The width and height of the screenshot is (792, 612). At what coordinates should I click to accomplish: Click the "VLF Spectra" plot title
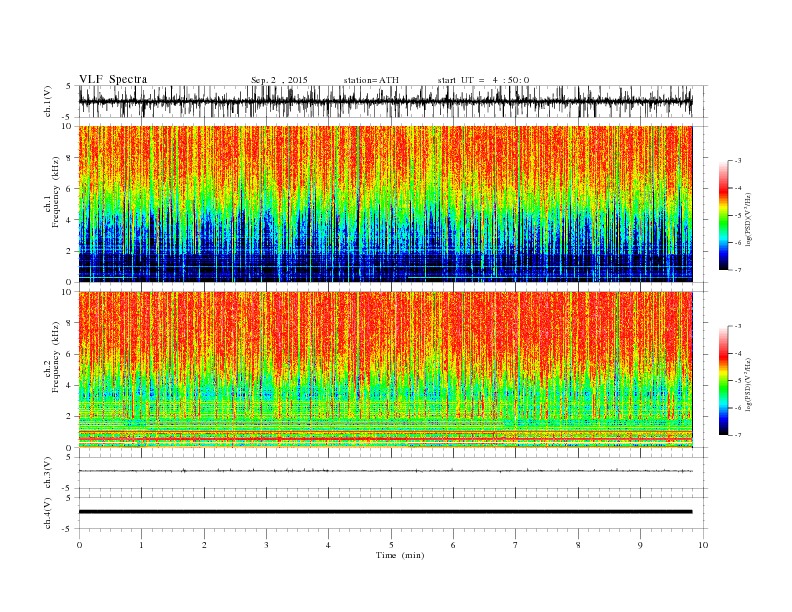pos(113,79)
